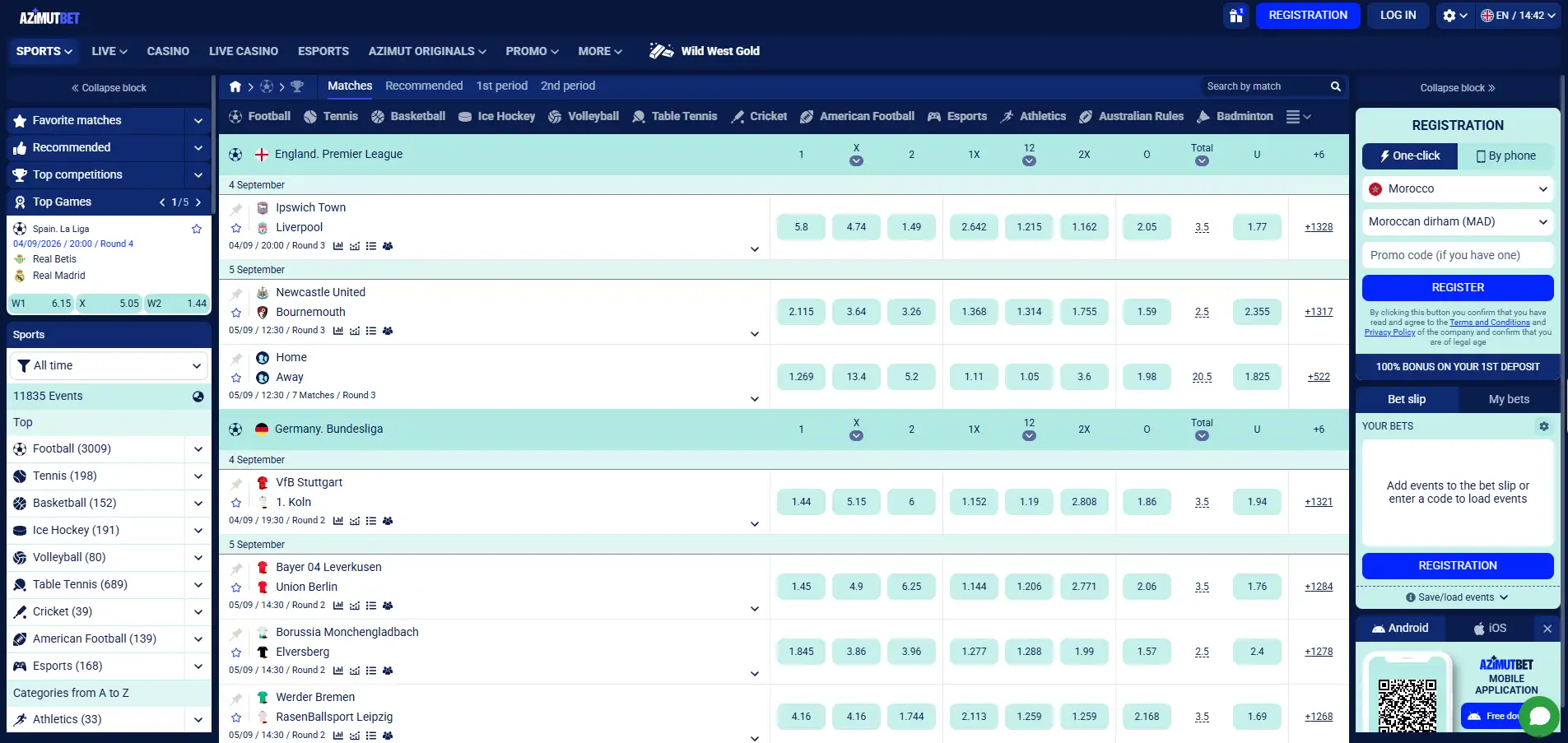Open the list icon for Ipswich Town match
Image resolution: width=1568 pixels, height=743 pixels.
click(x=371, y=246)
